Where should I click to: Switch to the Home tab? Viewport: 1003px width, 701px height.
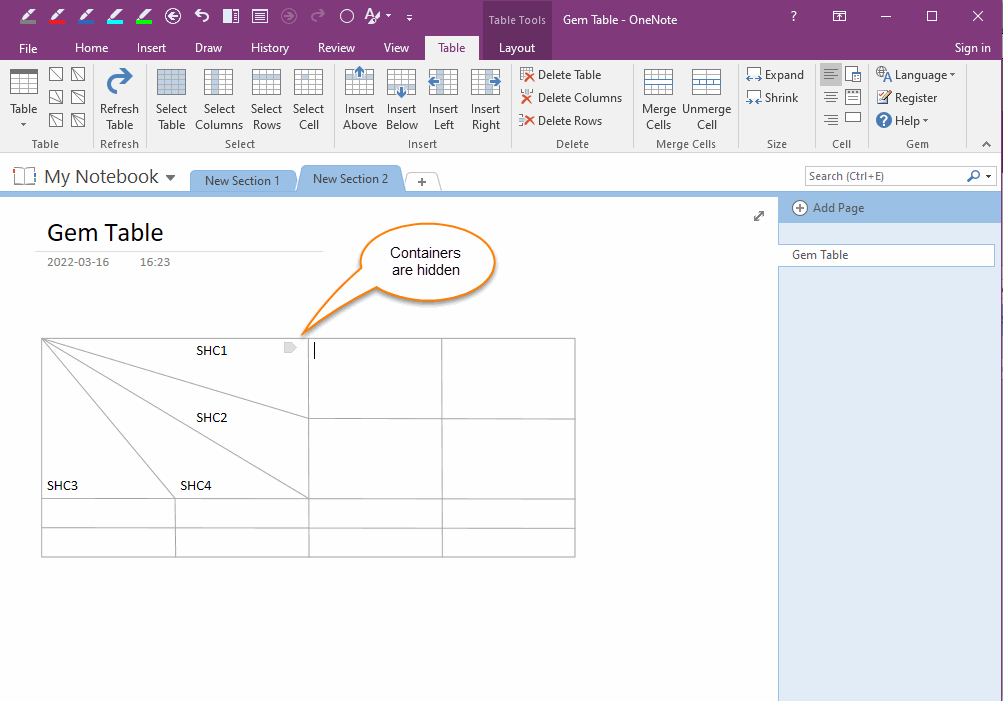tap(91, 48)
